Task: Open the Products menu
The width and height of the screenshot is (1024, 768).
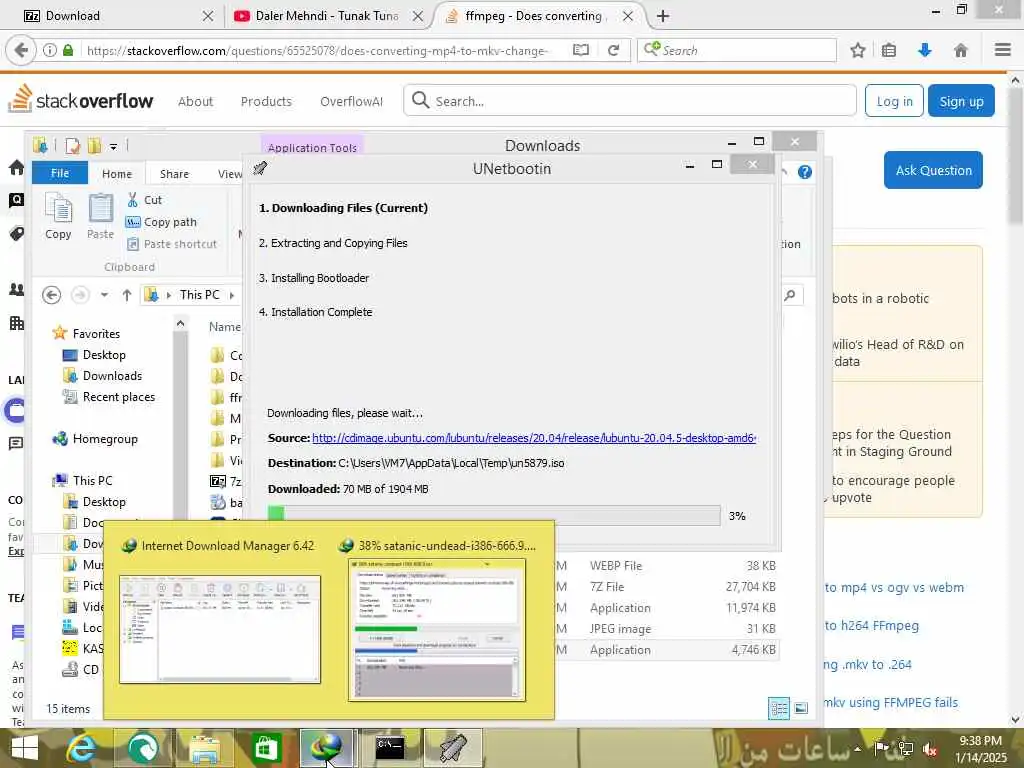Action: [266, 101]
